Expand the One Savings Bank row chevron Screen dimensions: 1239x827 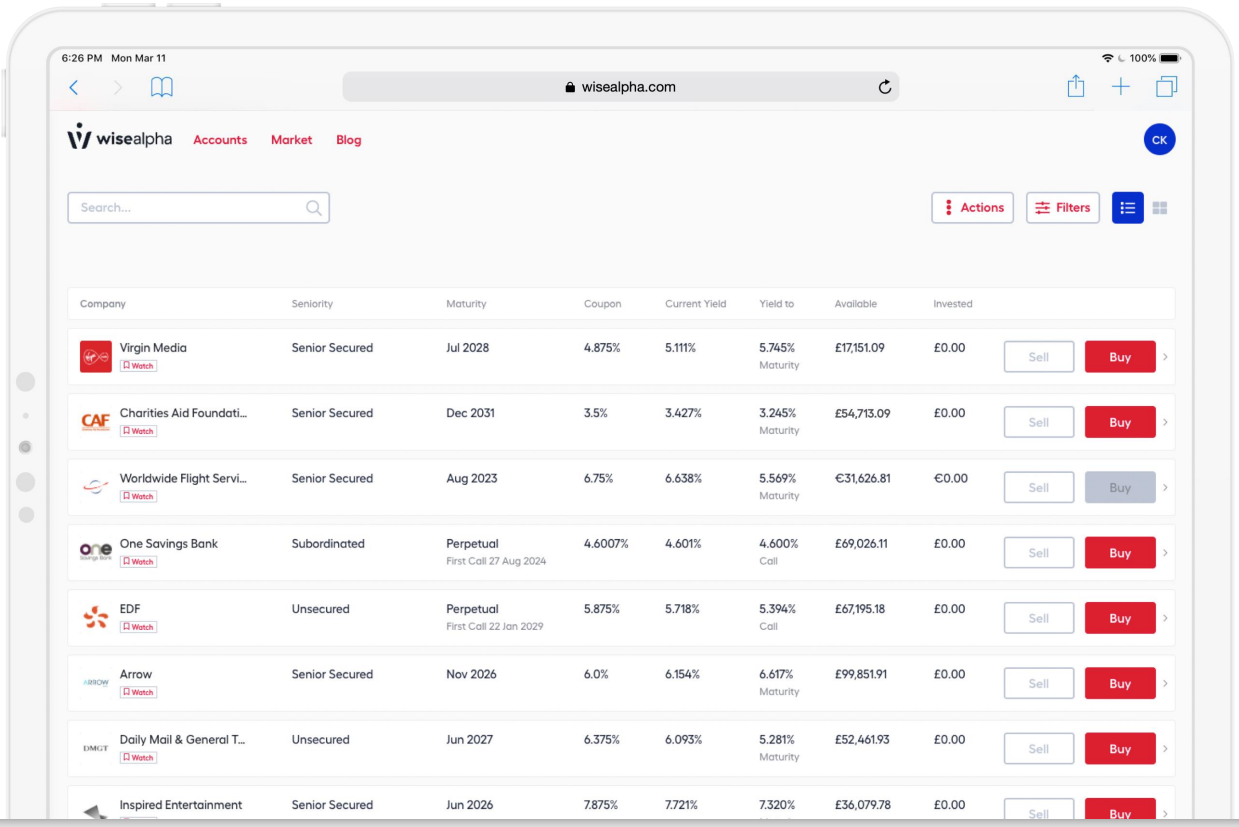1166,553
